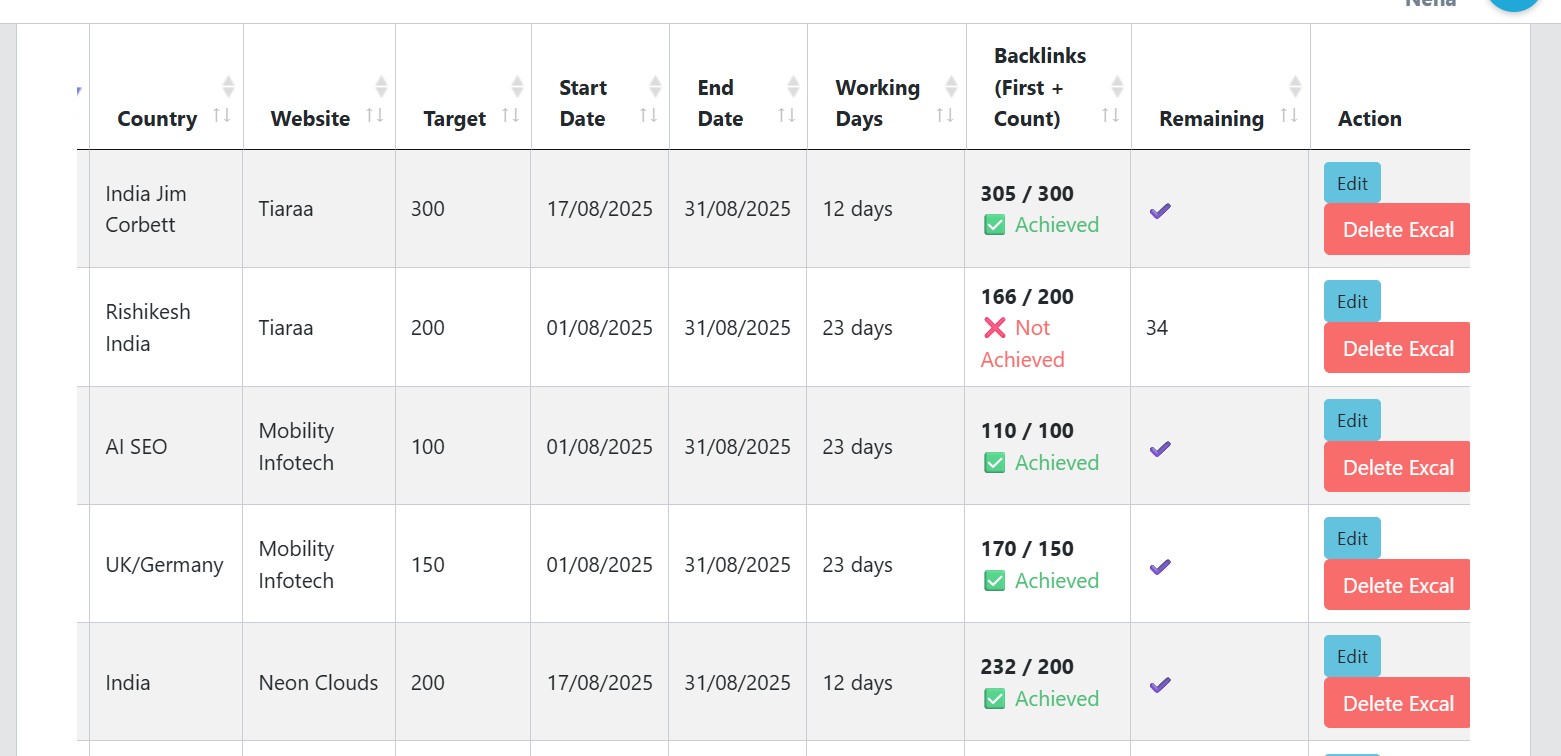Click red Not Achieved cross for Rishikesh
This screenshot has width=1561, height=756.
(x=994, y=328)
